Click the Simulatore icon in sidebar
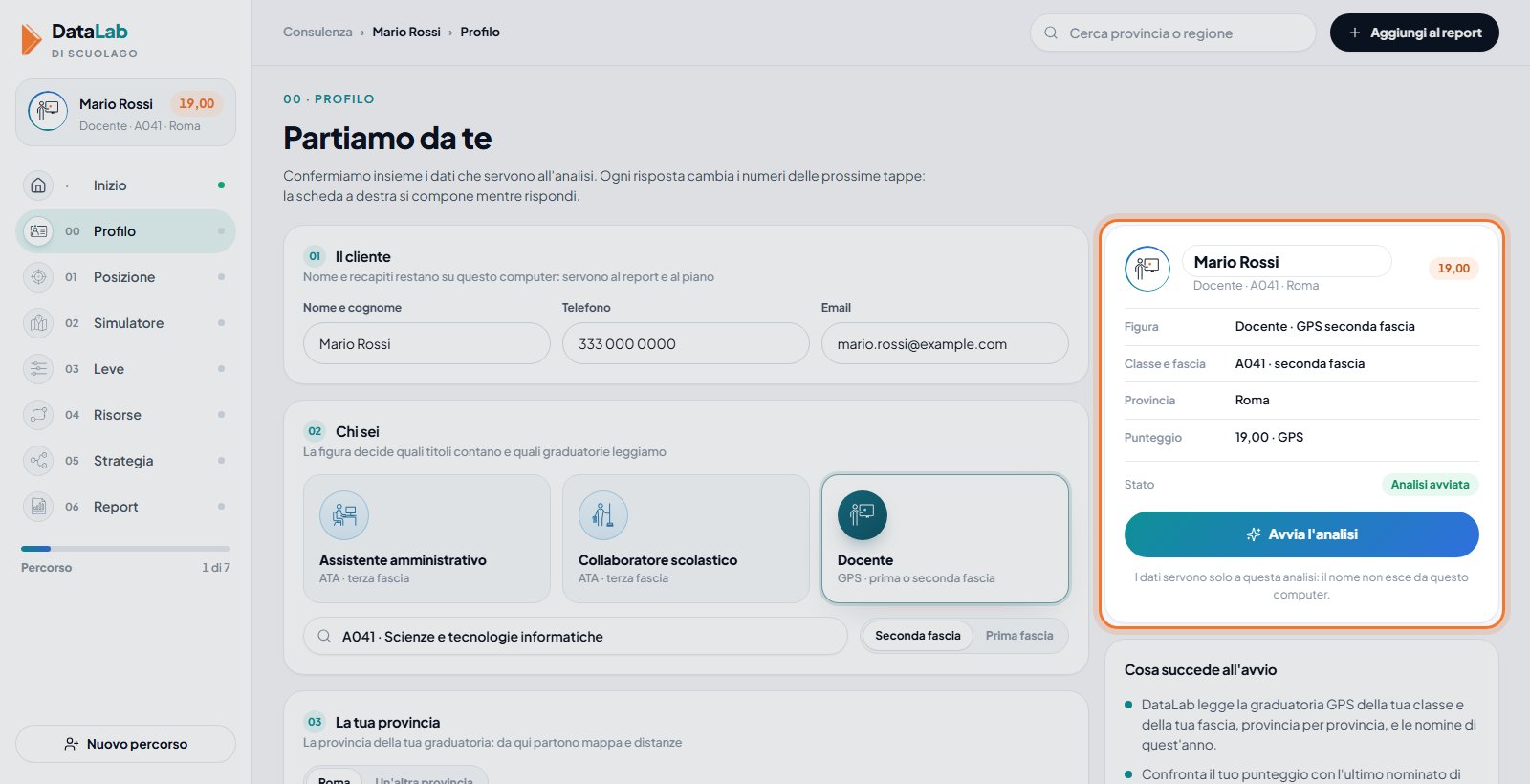 tap(38, 323)
